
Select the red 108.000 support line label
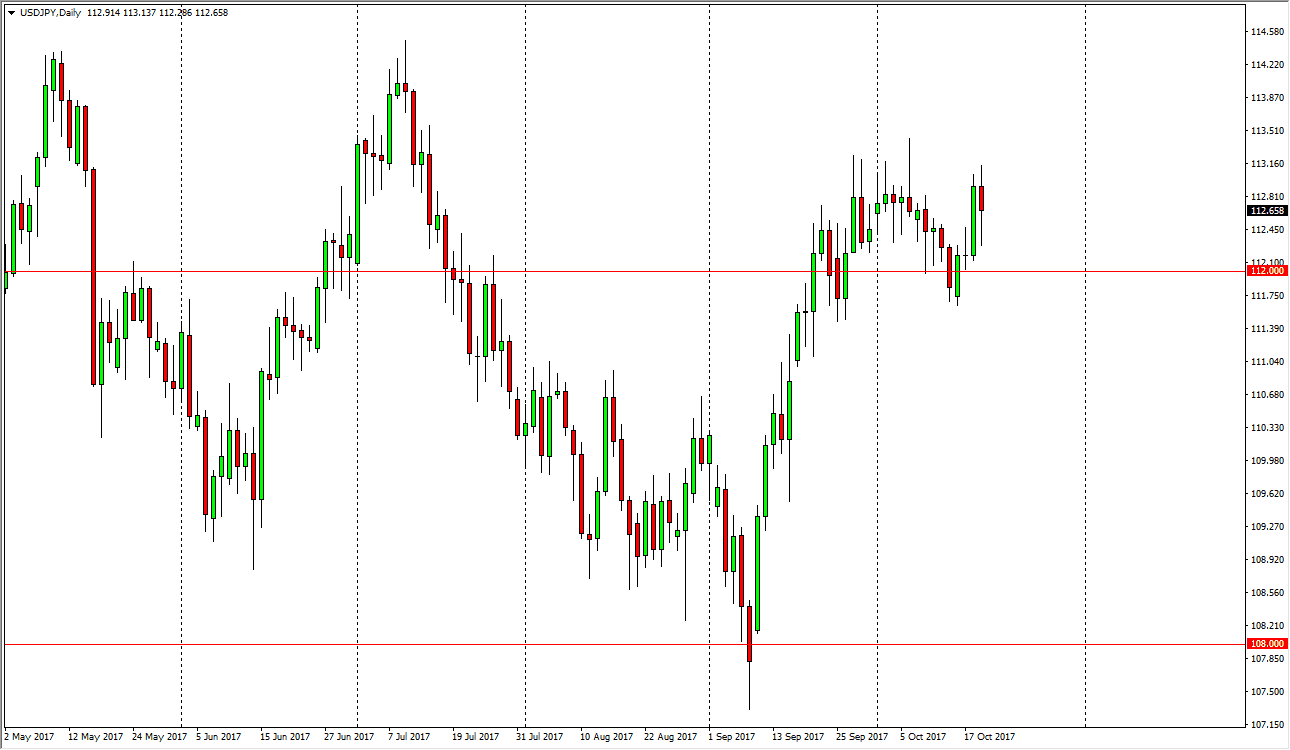1264,643
